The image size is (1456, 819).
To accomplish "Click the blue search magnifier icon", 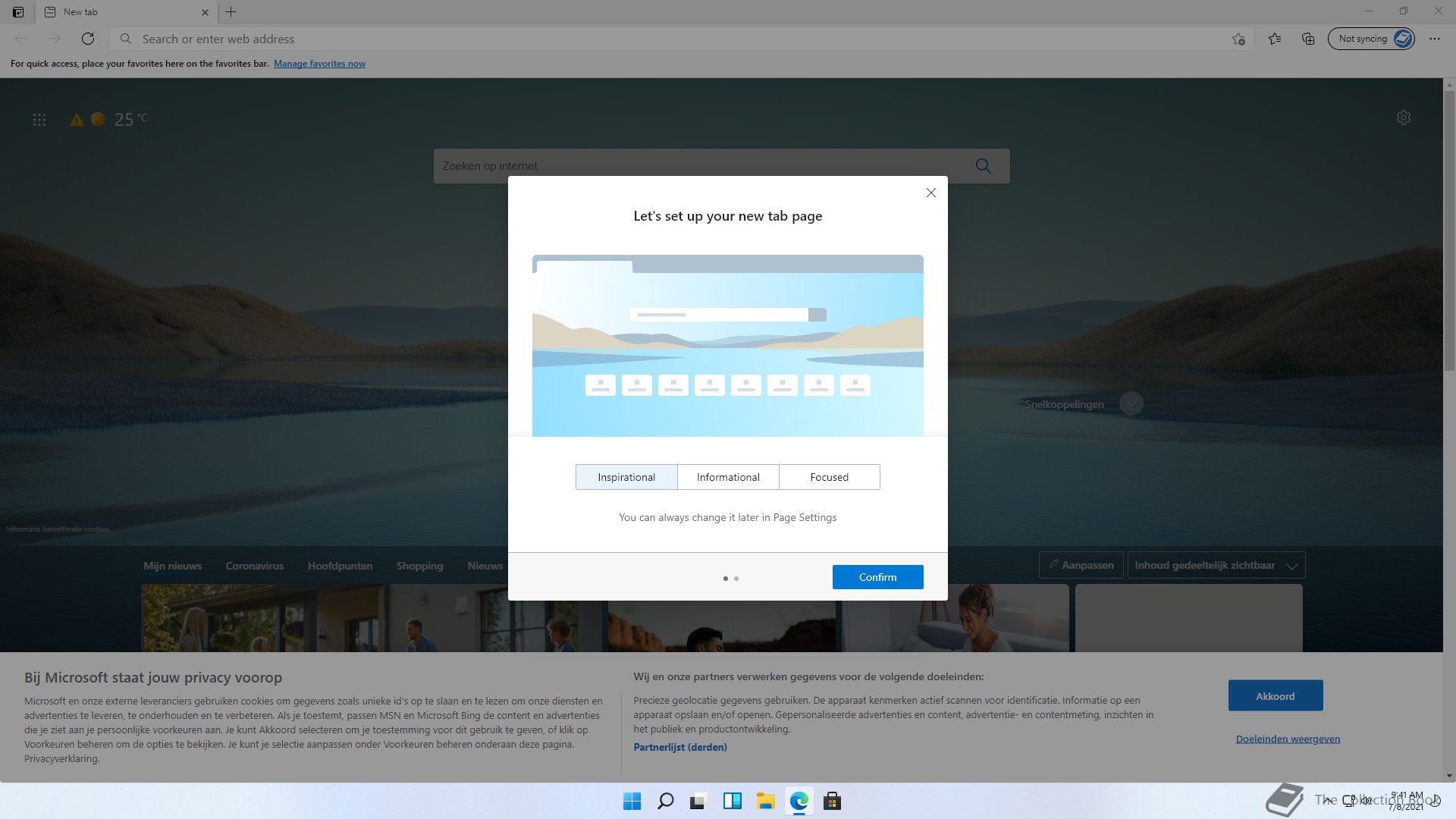I will click(983, 166).
